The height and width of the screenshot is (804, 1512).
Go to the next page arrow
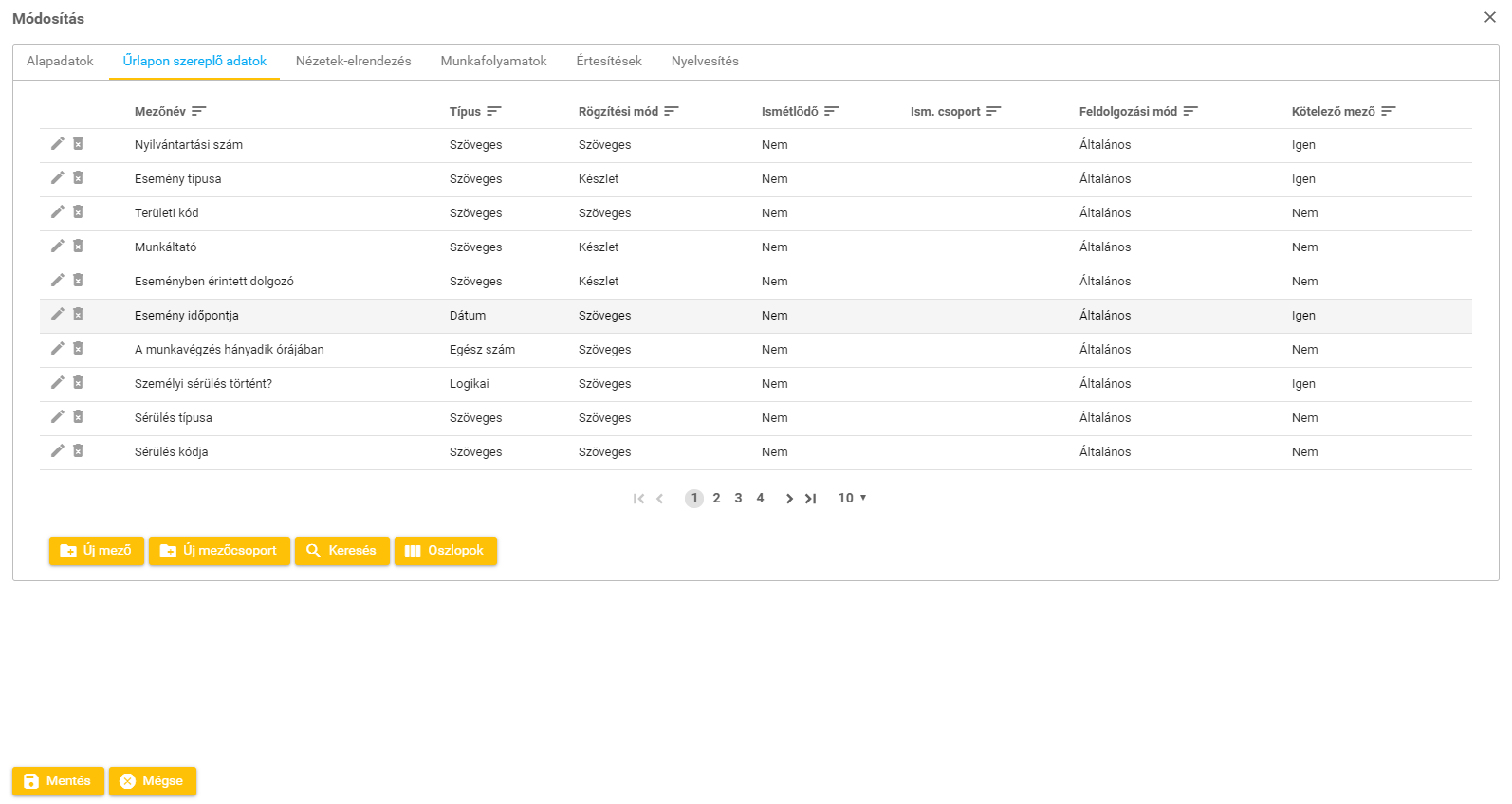(x=788, y=499)
